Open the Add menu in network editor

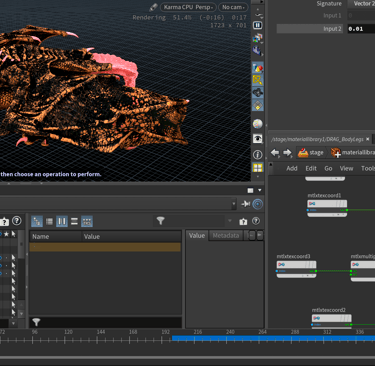292,168
